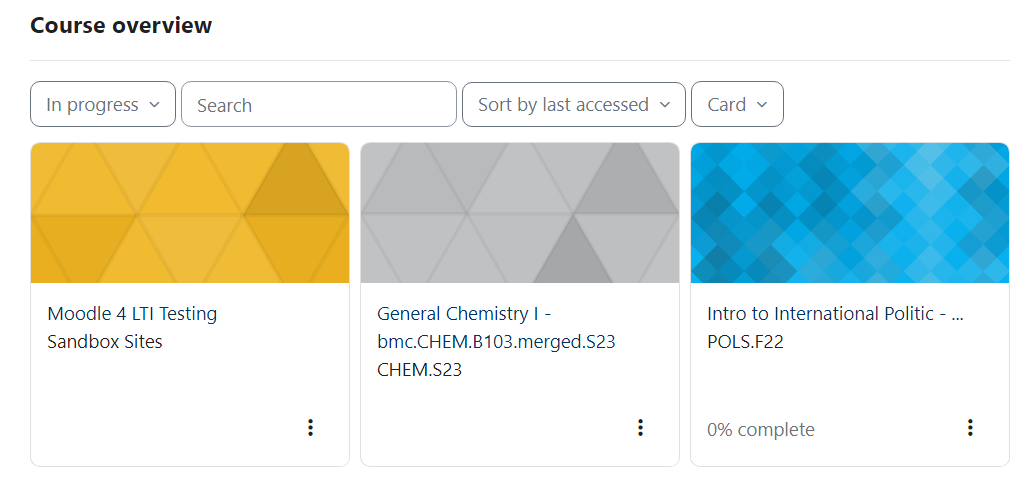Open the Card view layout dropdown
This screenshot has width=1031, height=485.
click(x=737, y=105)
